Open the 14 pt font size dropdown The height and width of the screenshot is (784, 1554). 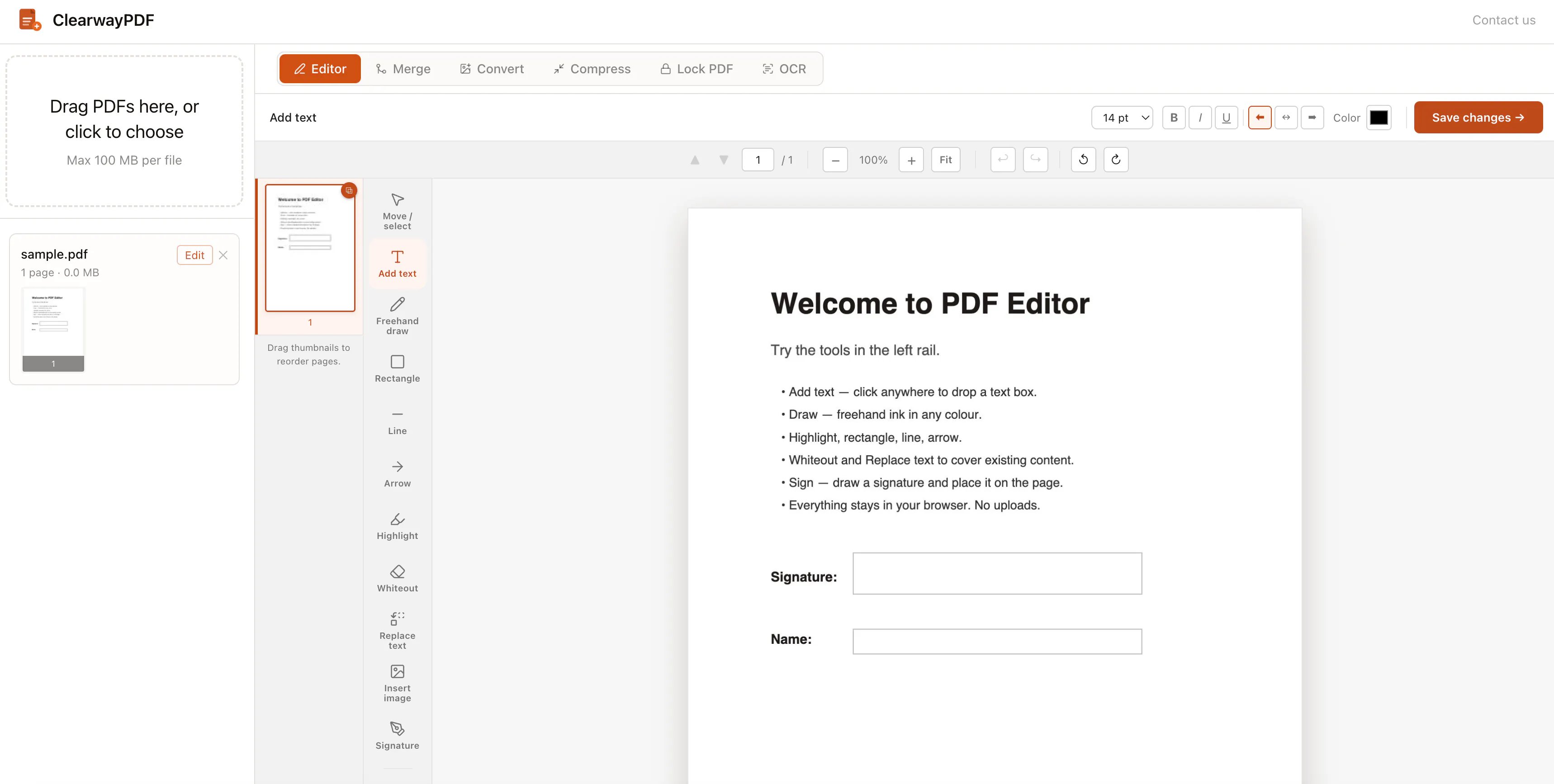coord(1122,118)
